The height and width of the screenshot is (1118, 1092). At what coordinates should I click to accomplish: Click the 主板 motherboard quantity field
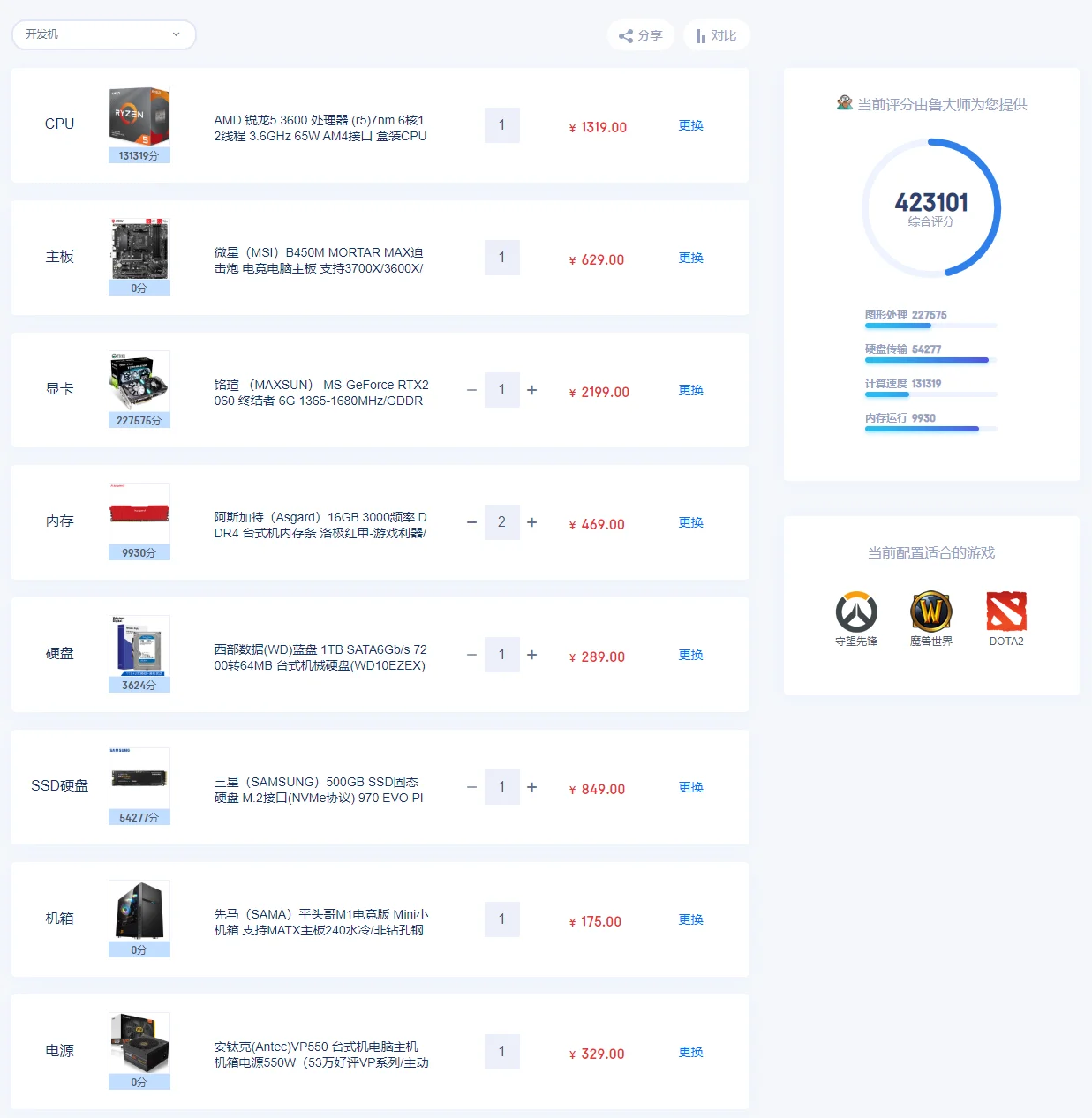[502, 258]
